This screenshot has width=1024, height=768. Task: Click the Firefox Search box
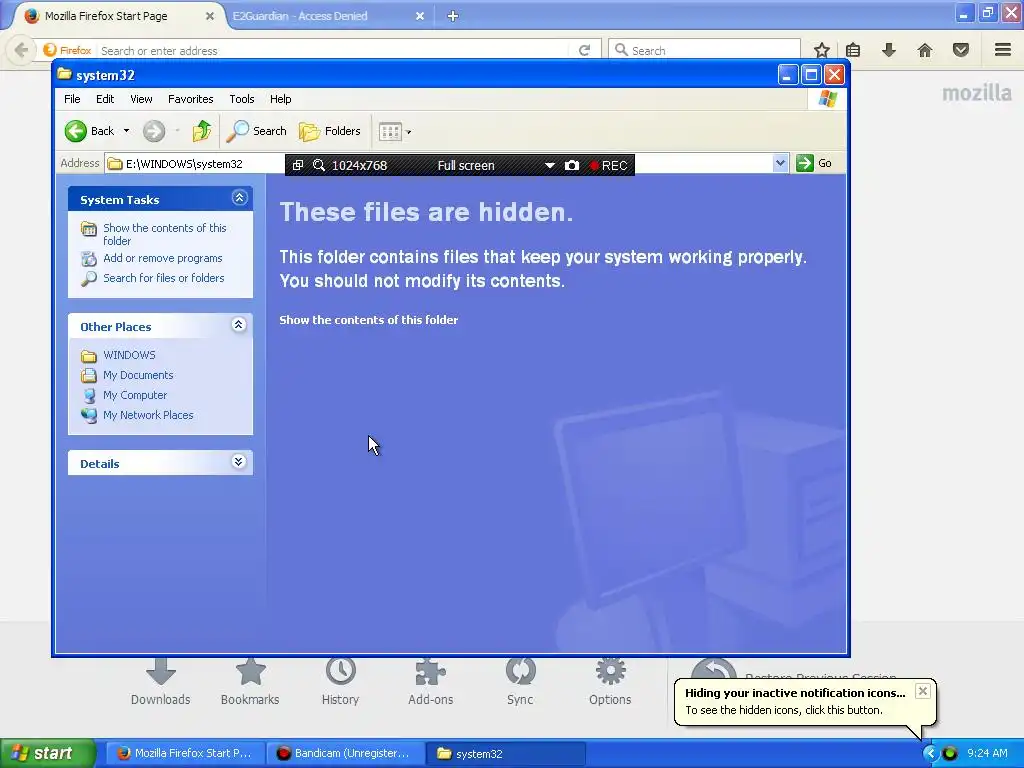pyautogui.click(x=704, y=50)
